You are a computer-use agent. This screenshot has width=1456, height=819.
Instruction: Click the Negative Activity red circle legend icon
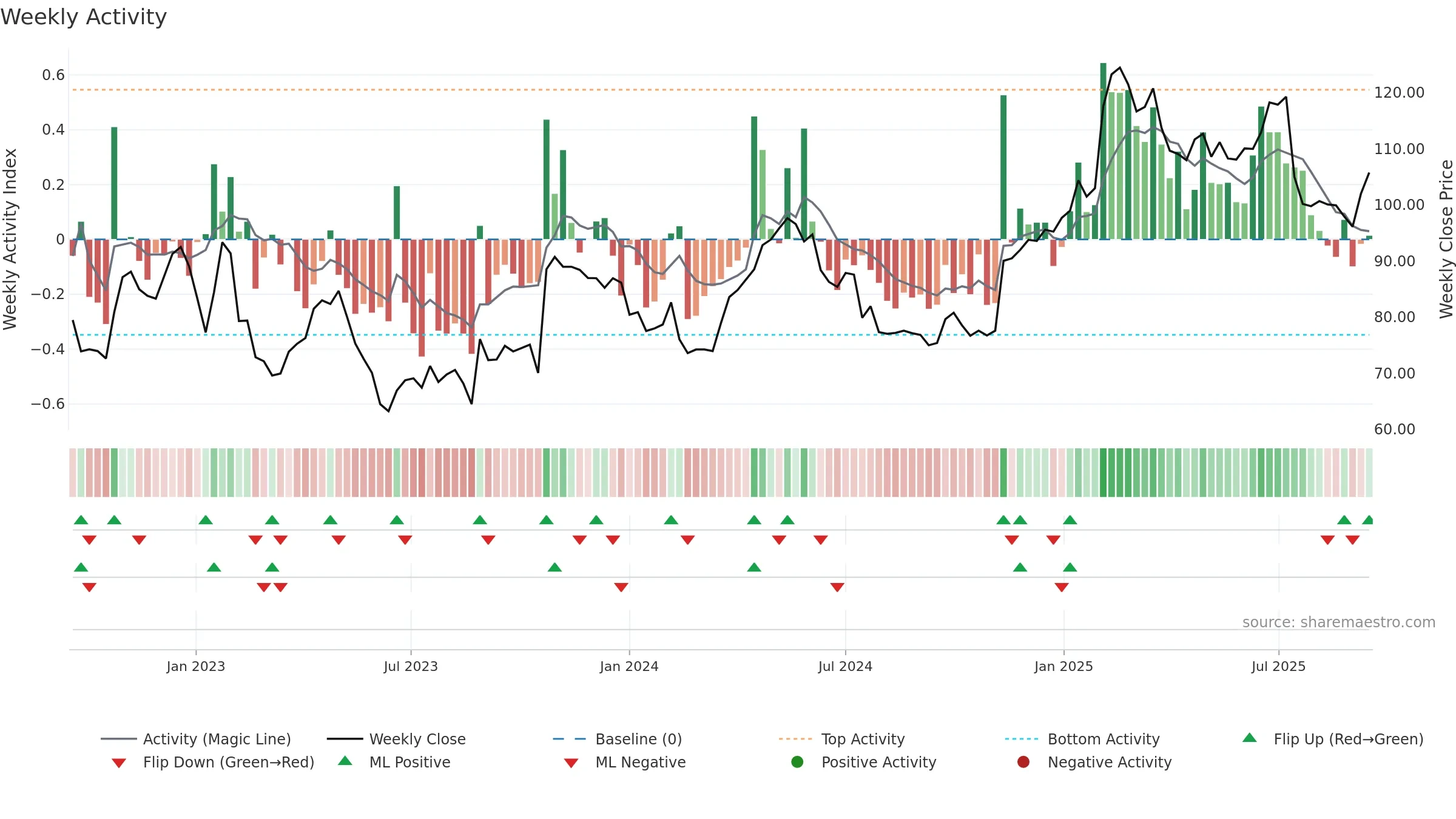coord(1023,762)
